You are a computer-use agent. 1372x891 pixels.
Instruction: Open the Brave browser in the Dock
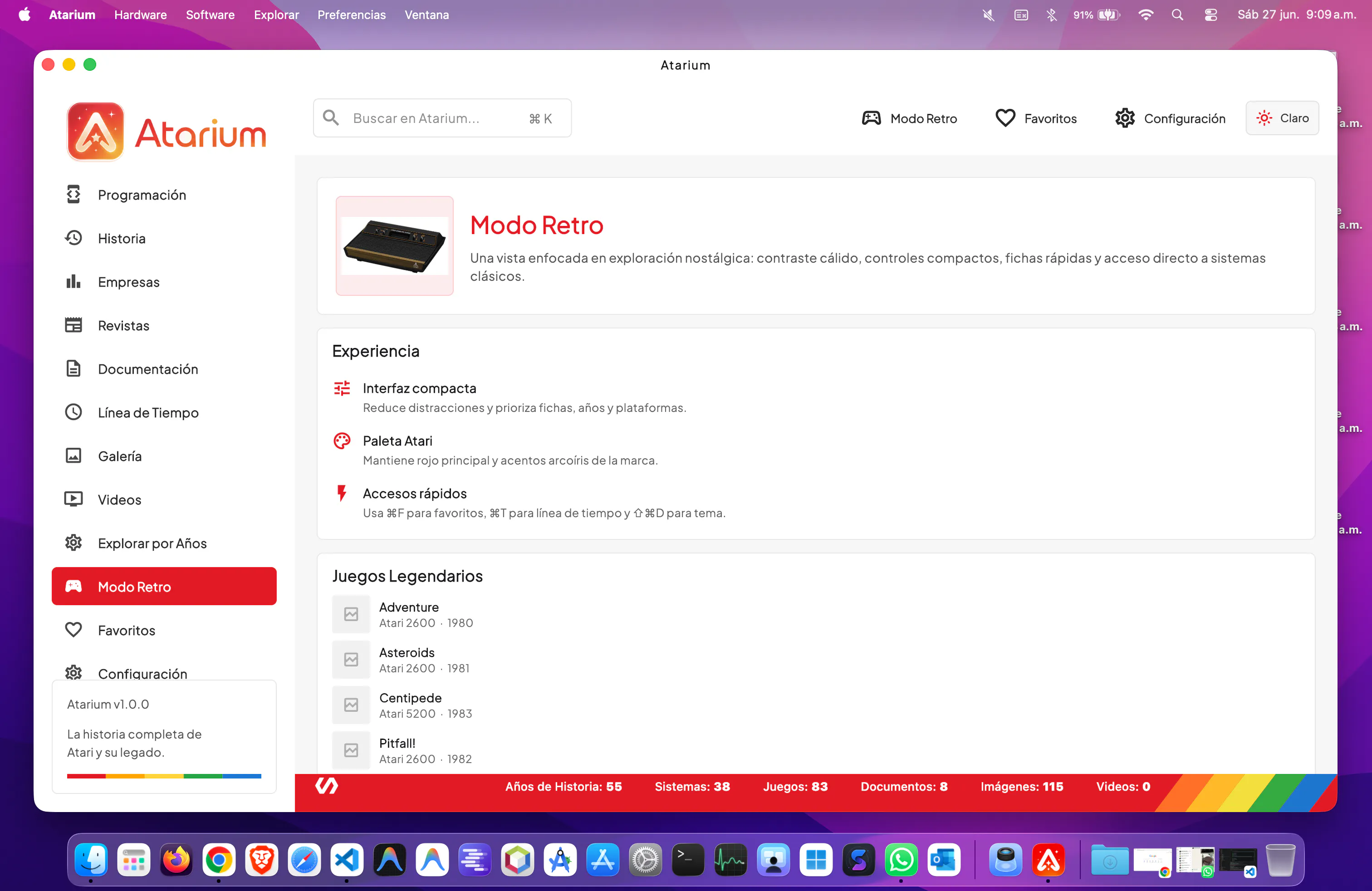pos(261,861)
